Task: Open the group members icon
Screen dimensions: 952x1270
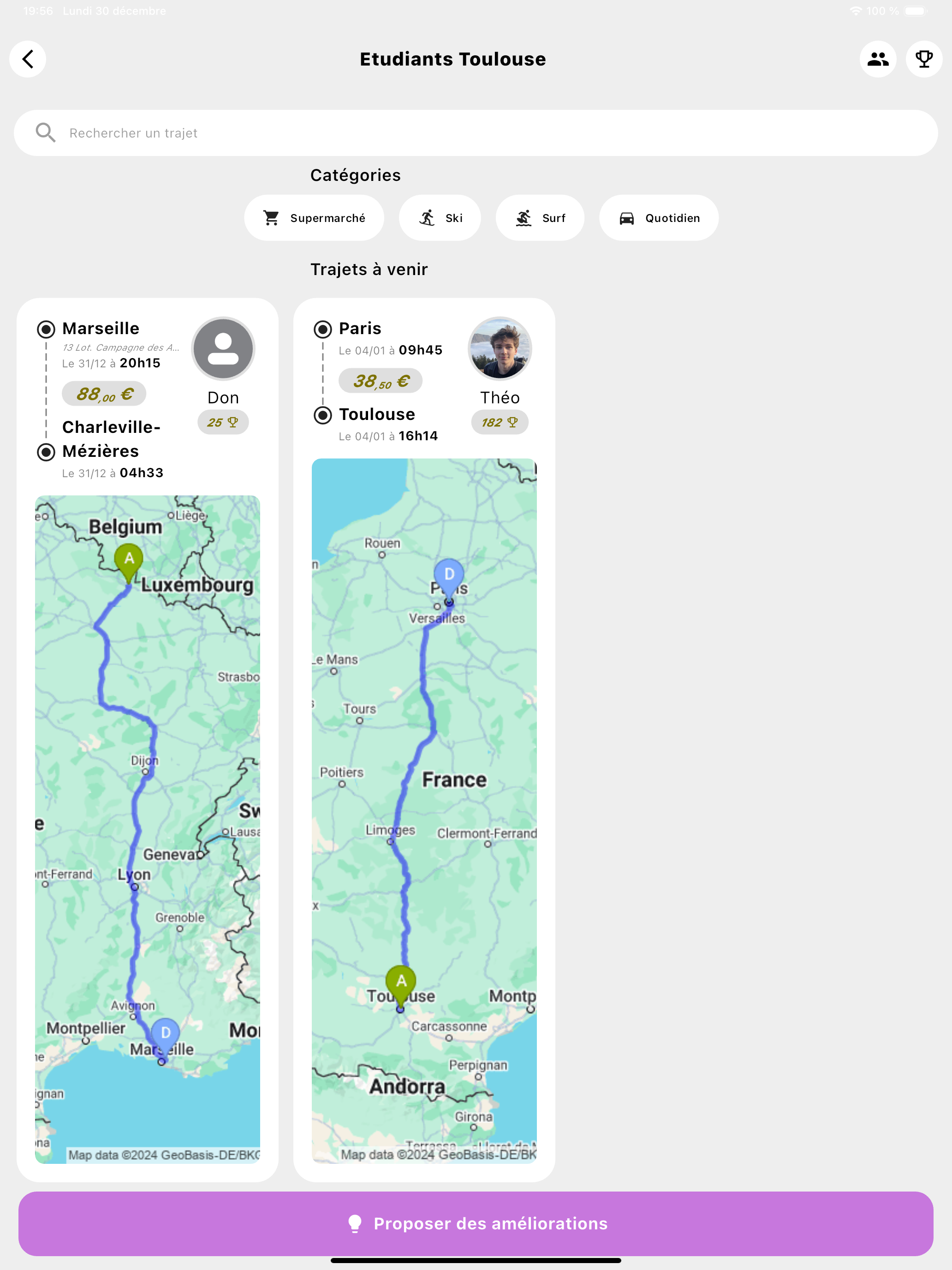Action: 877,59
